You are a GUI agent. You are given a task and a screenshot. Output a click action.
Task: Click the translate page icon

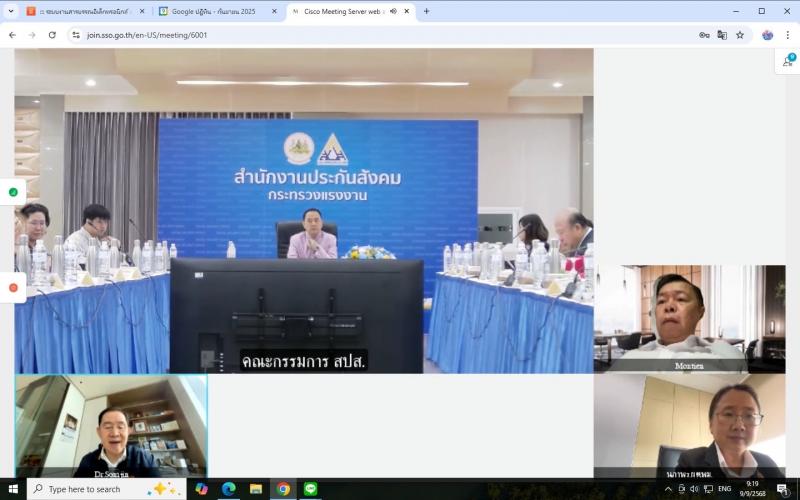[x=722, y=35]
